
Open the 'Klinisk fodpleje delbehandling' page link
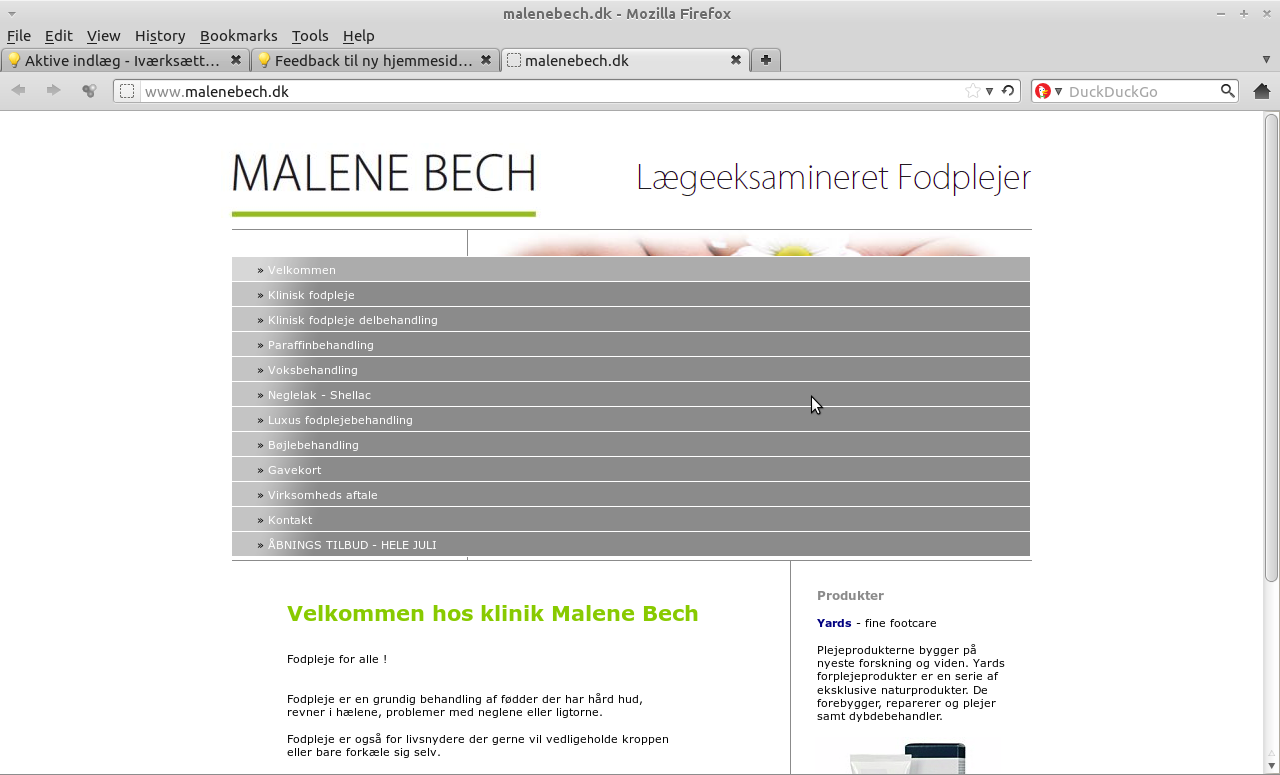(x=352, y=320)
